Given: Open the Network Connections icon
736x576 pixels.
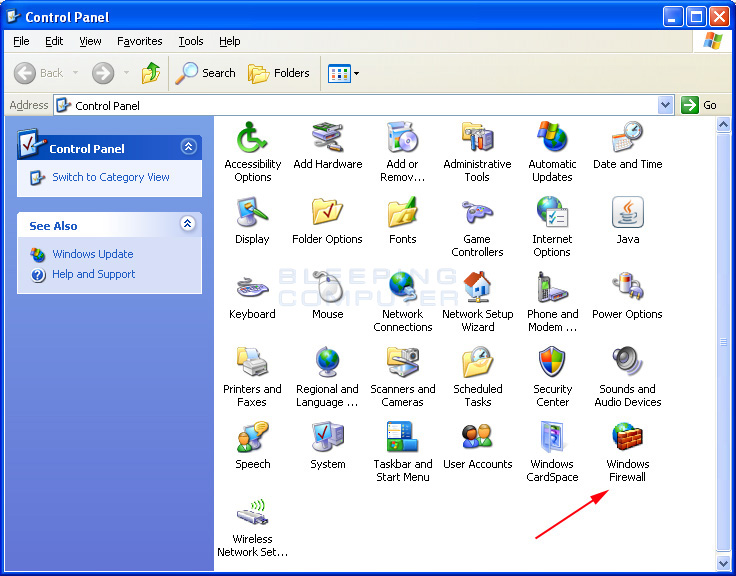Looking at the screenshot, I should click(x=402, y=288).
